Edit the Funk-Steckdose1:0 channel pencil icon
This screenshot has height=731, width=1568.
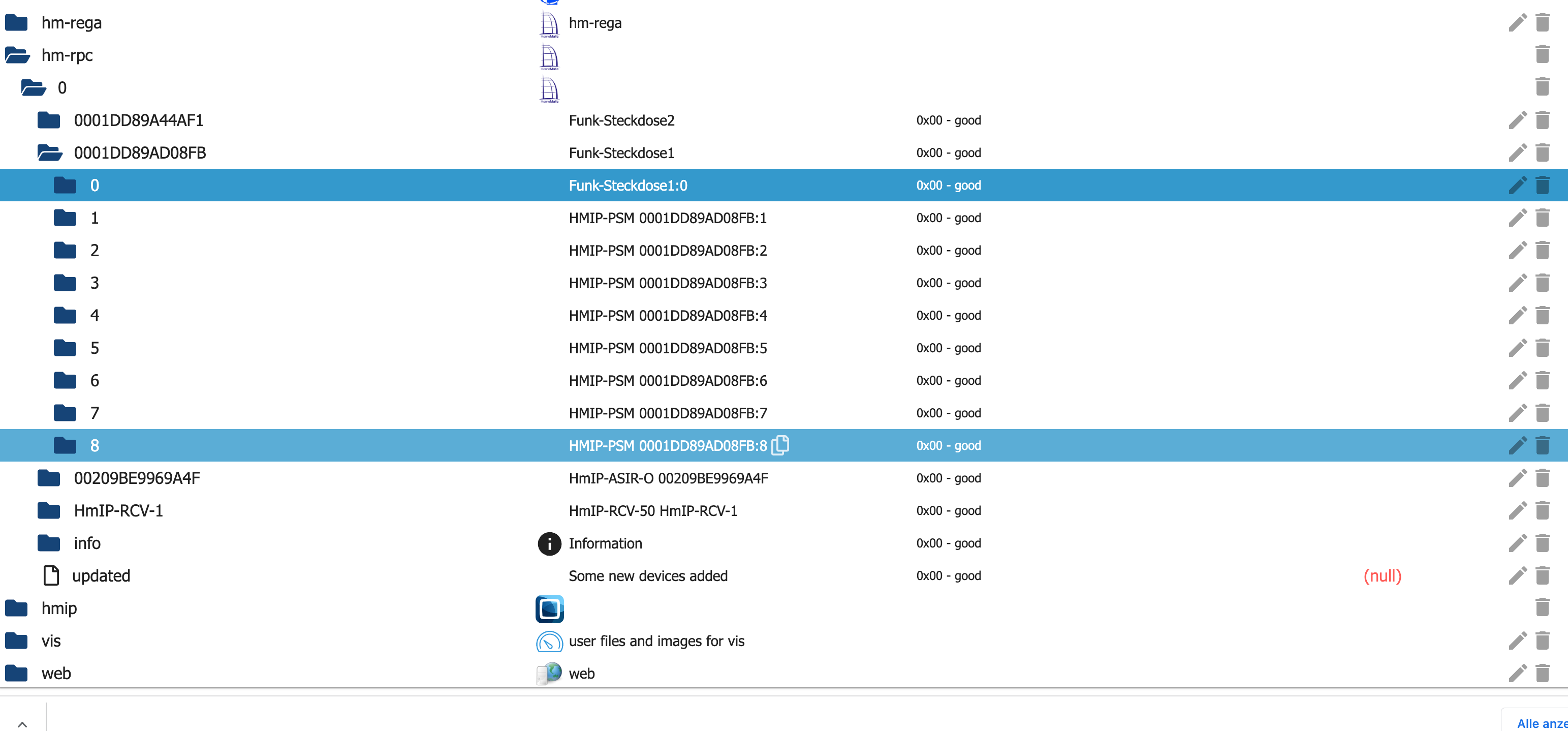[1518, 185]
